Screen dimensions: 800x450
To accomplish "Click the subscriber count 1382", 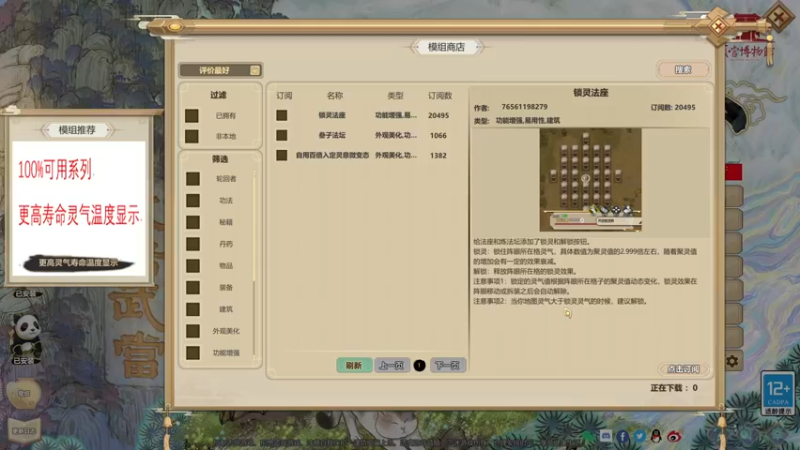I will coord(438,155).
